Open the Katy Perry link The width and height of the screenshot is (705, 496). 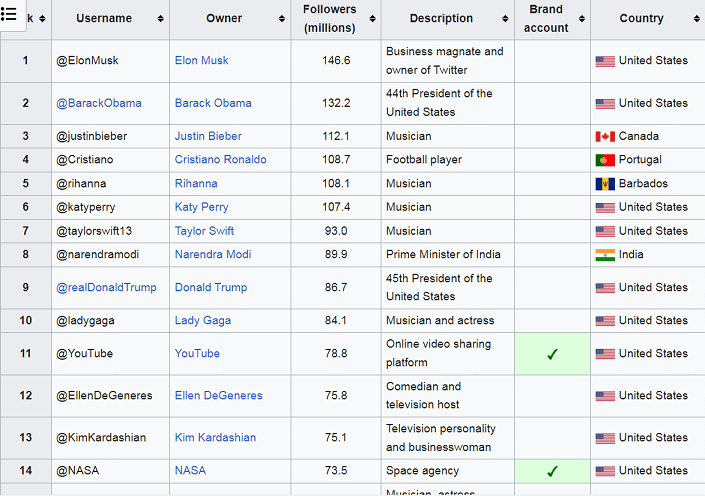201,207
